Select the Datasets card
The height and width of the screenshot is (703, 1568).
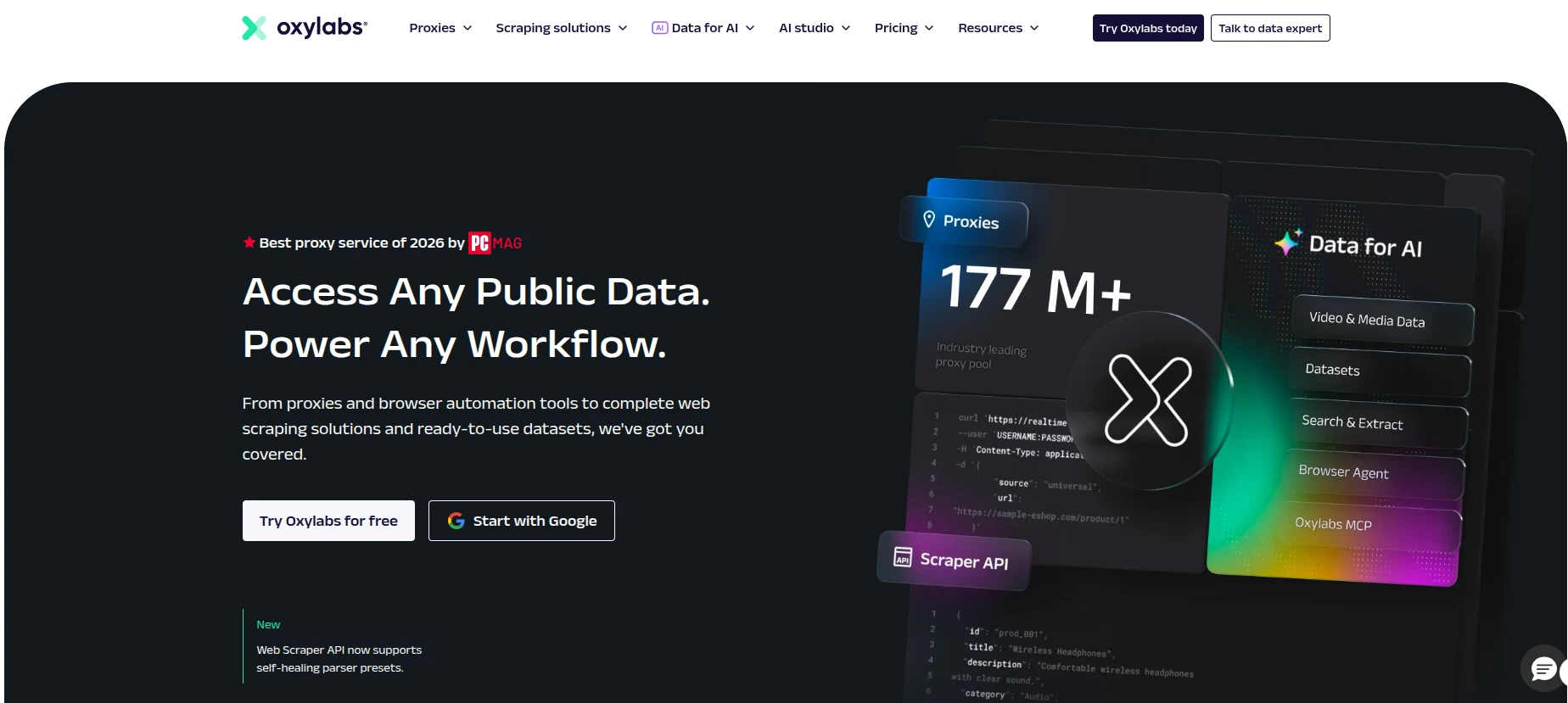[1380, 371]
